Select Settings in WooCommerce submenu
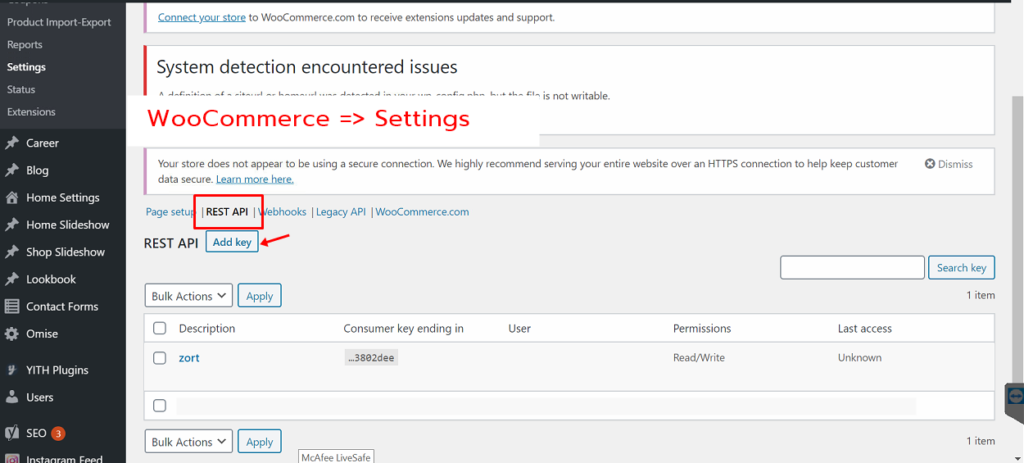The image size is (1024, 463). pos(26,67)
